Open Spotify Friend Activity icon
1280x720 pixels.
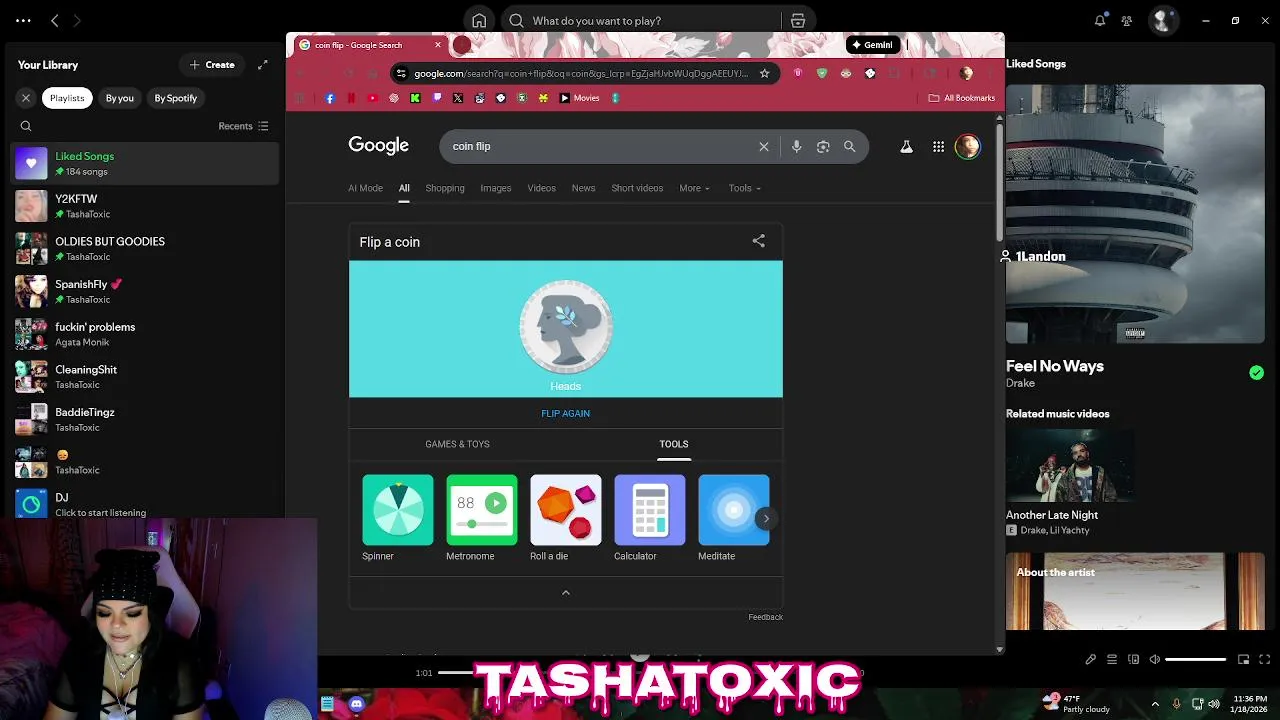tap(1127, 20)
